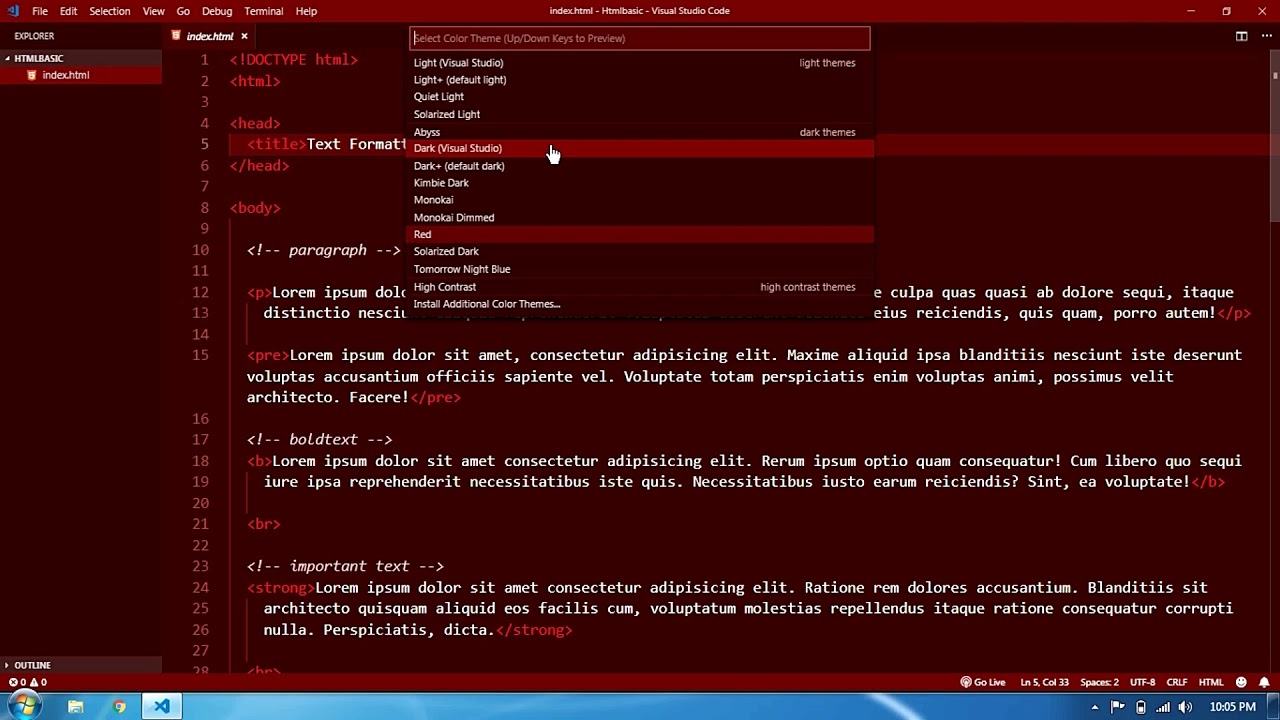Open File Explorer from the taskbar
Viewport: 1280px width, 720px height.
pyautogui.click(x=75, y=707)
